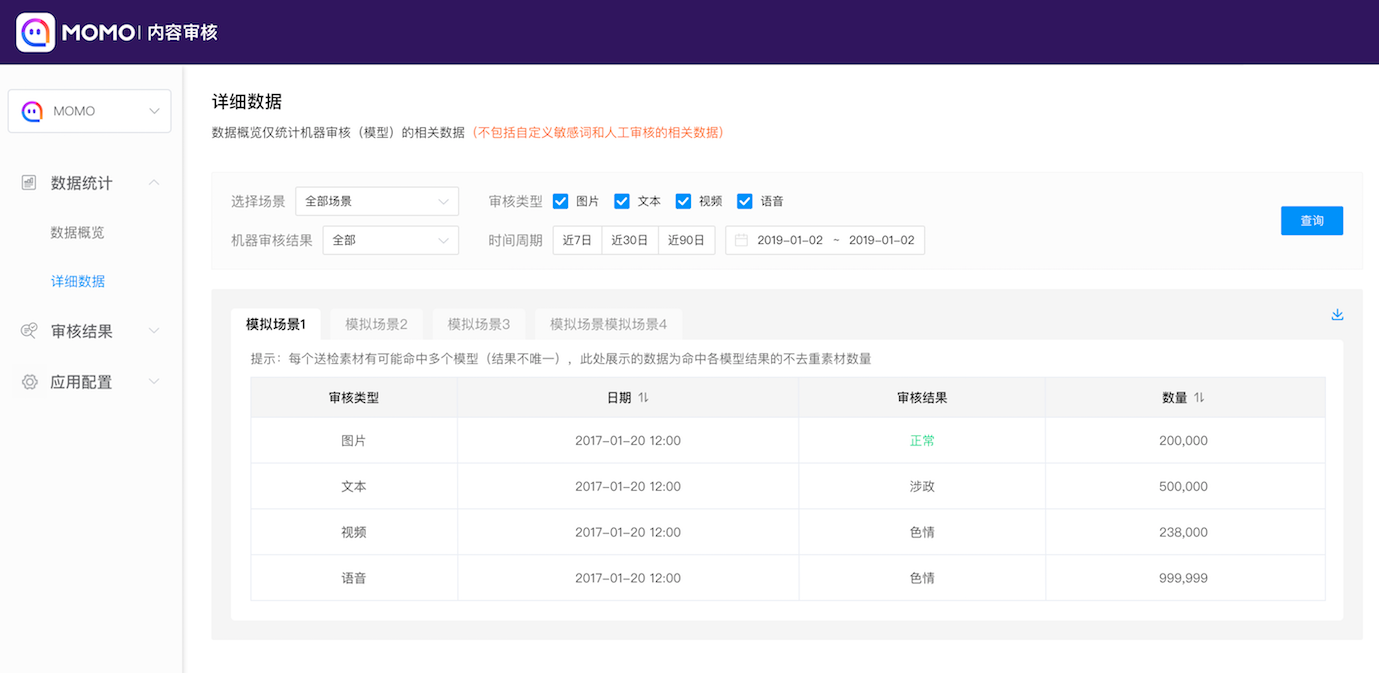Viewport: 1379px width, 673px height.
Task: Click the start date 2019-01-02 field
Action: tap(790, 240)
